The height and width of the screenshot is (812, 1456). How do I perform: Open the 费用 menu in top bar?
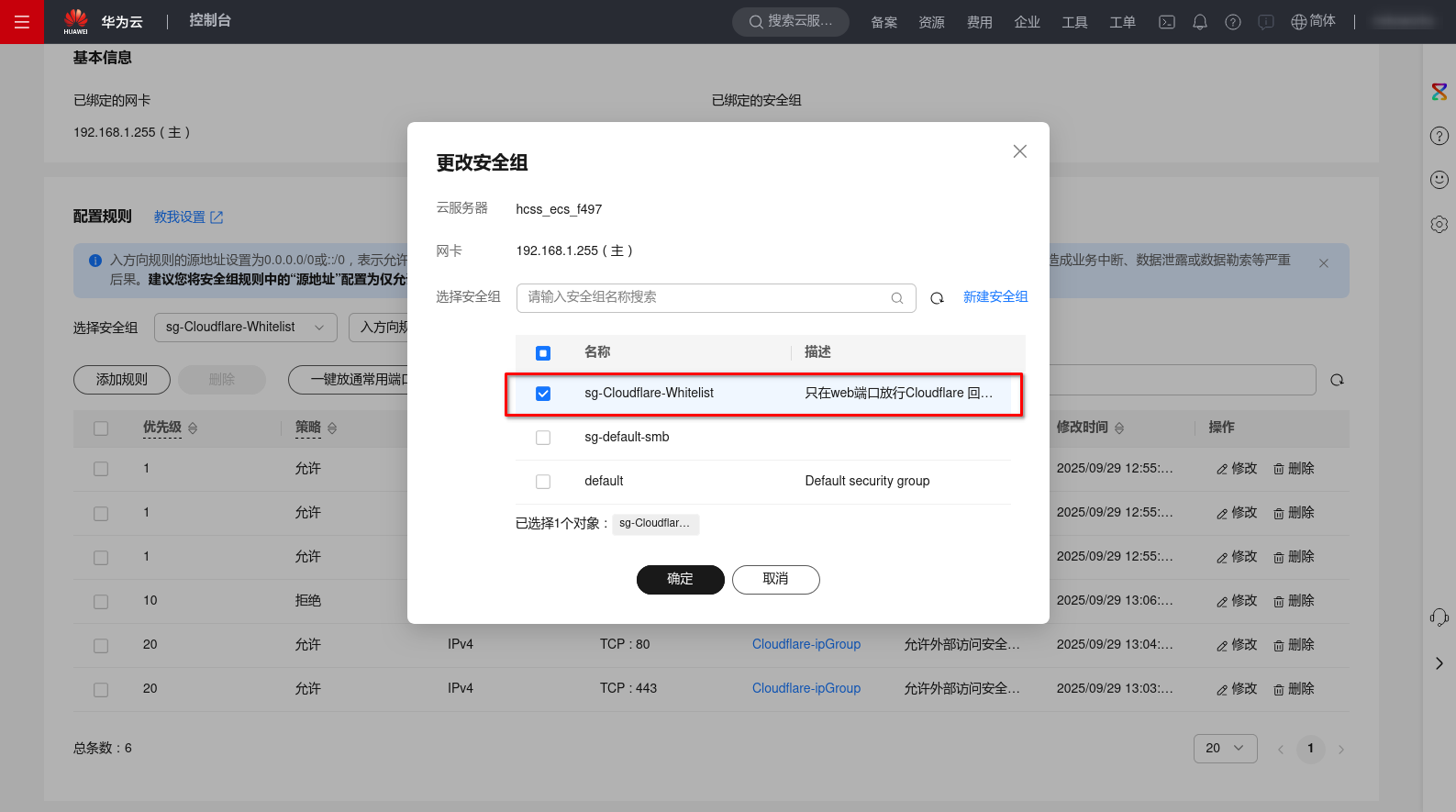coord(979,22)
